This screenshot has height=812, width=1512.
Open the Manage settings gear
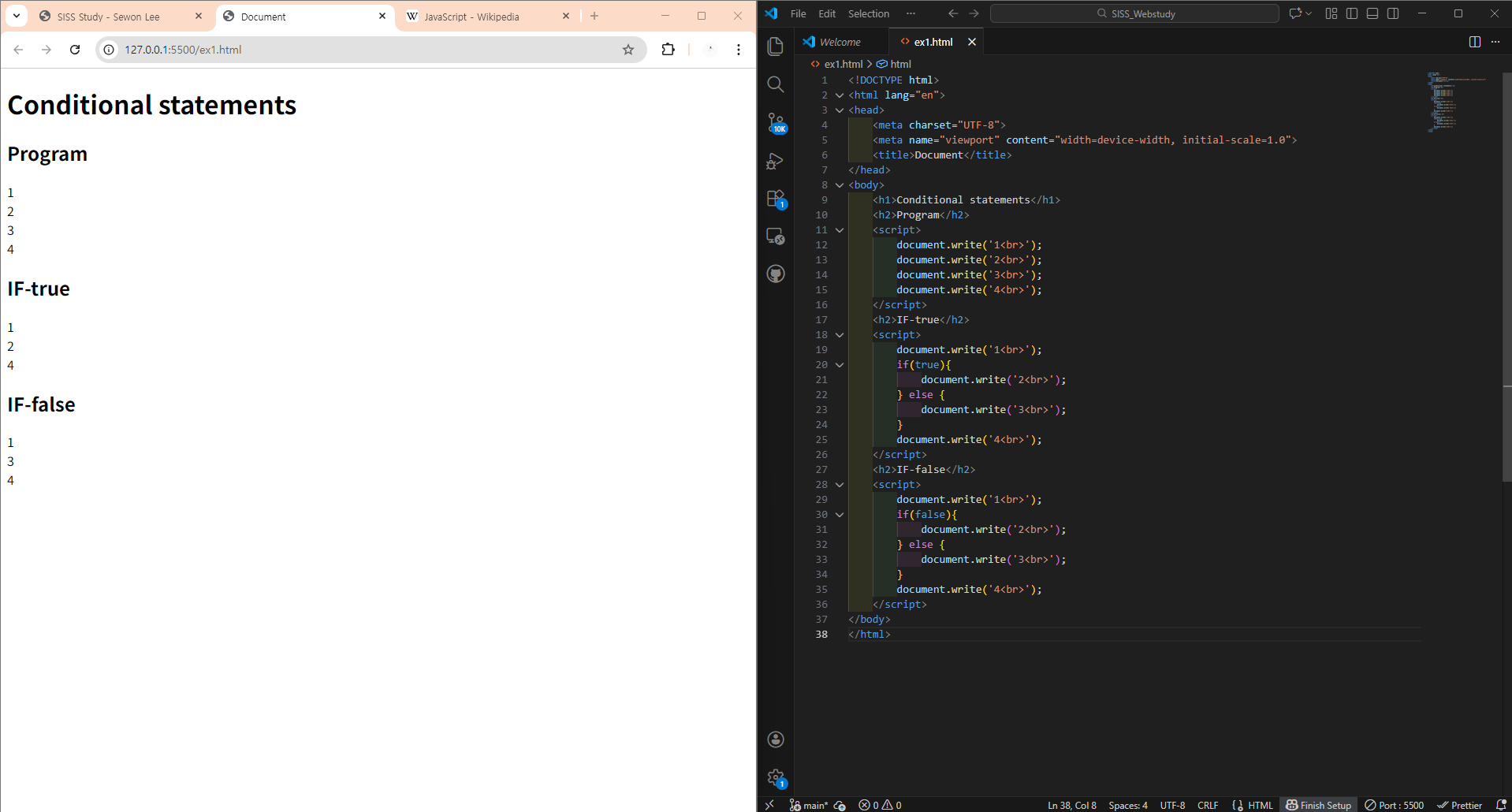tap(776, 778)
